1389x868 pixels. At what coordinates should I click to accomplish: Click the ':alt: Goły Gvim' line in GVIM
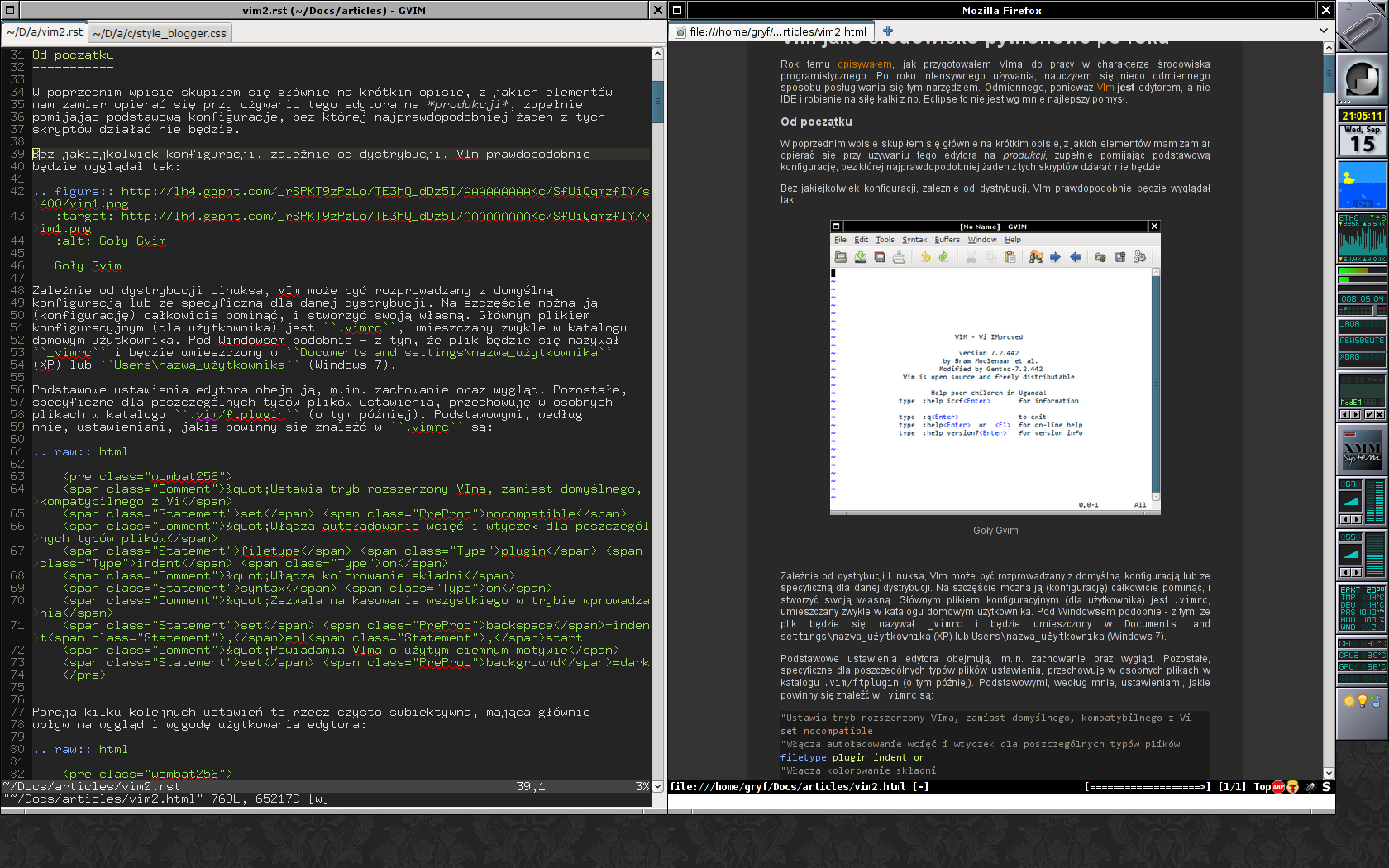coord(110,241)
